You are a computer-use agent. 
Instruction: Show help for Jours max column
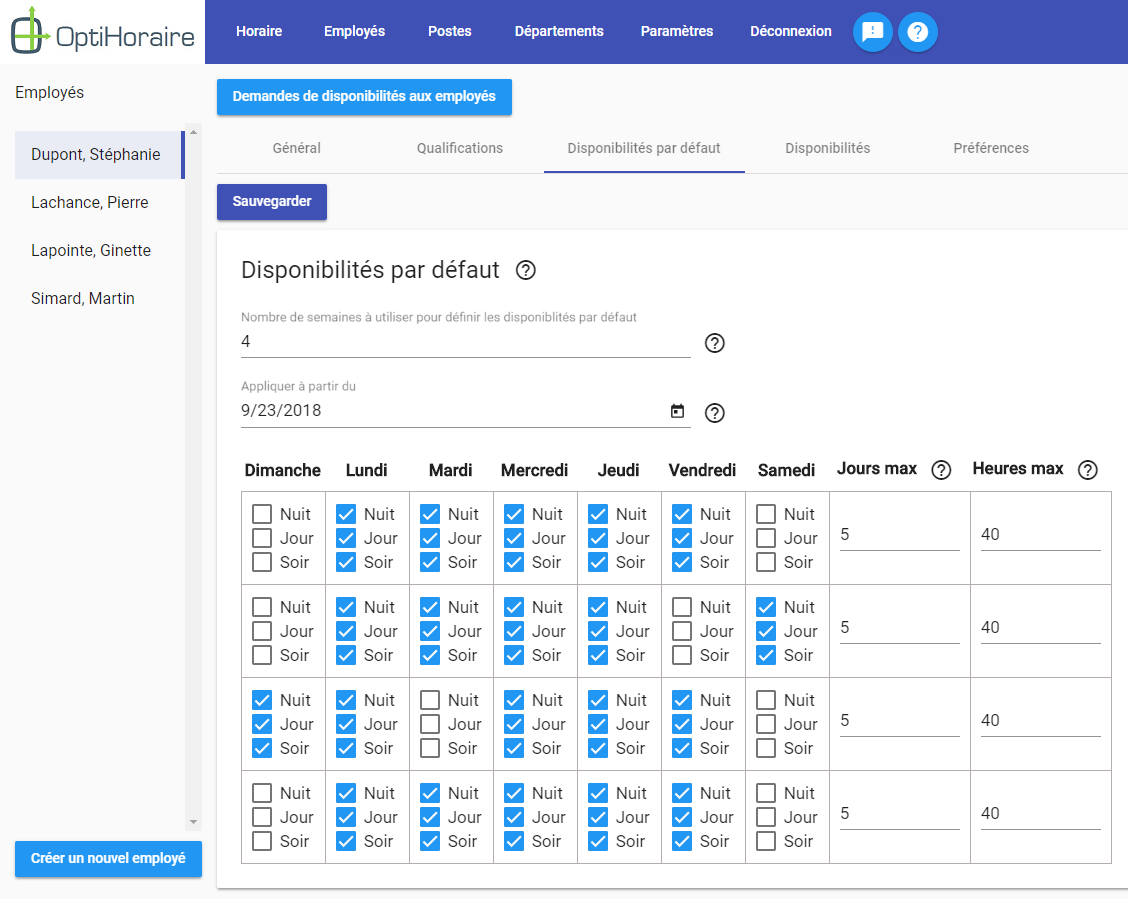click(941, 470)
